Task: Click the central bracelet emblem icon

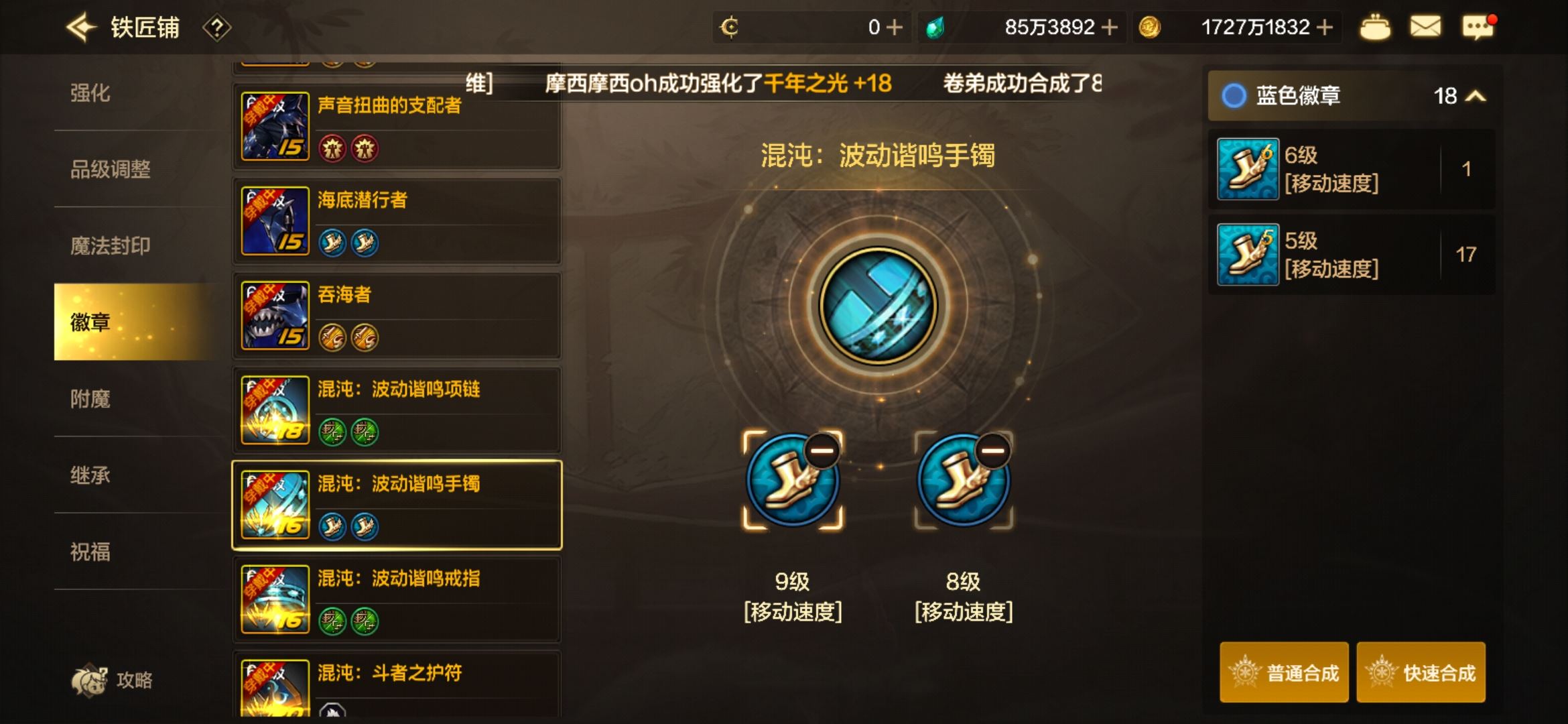Action: [x=878, y=306]
